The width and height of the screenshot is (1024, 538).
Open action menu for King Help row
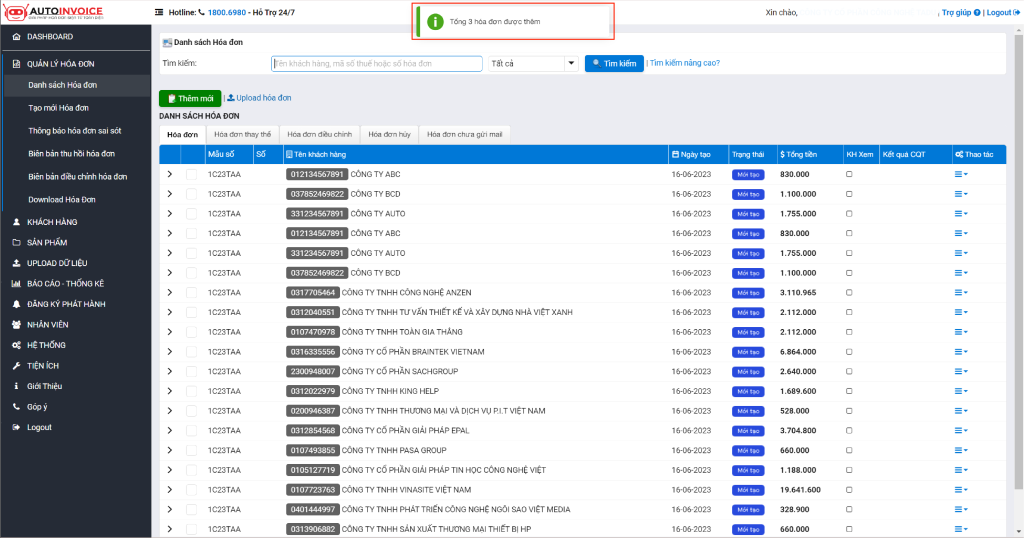coord(961,391)
